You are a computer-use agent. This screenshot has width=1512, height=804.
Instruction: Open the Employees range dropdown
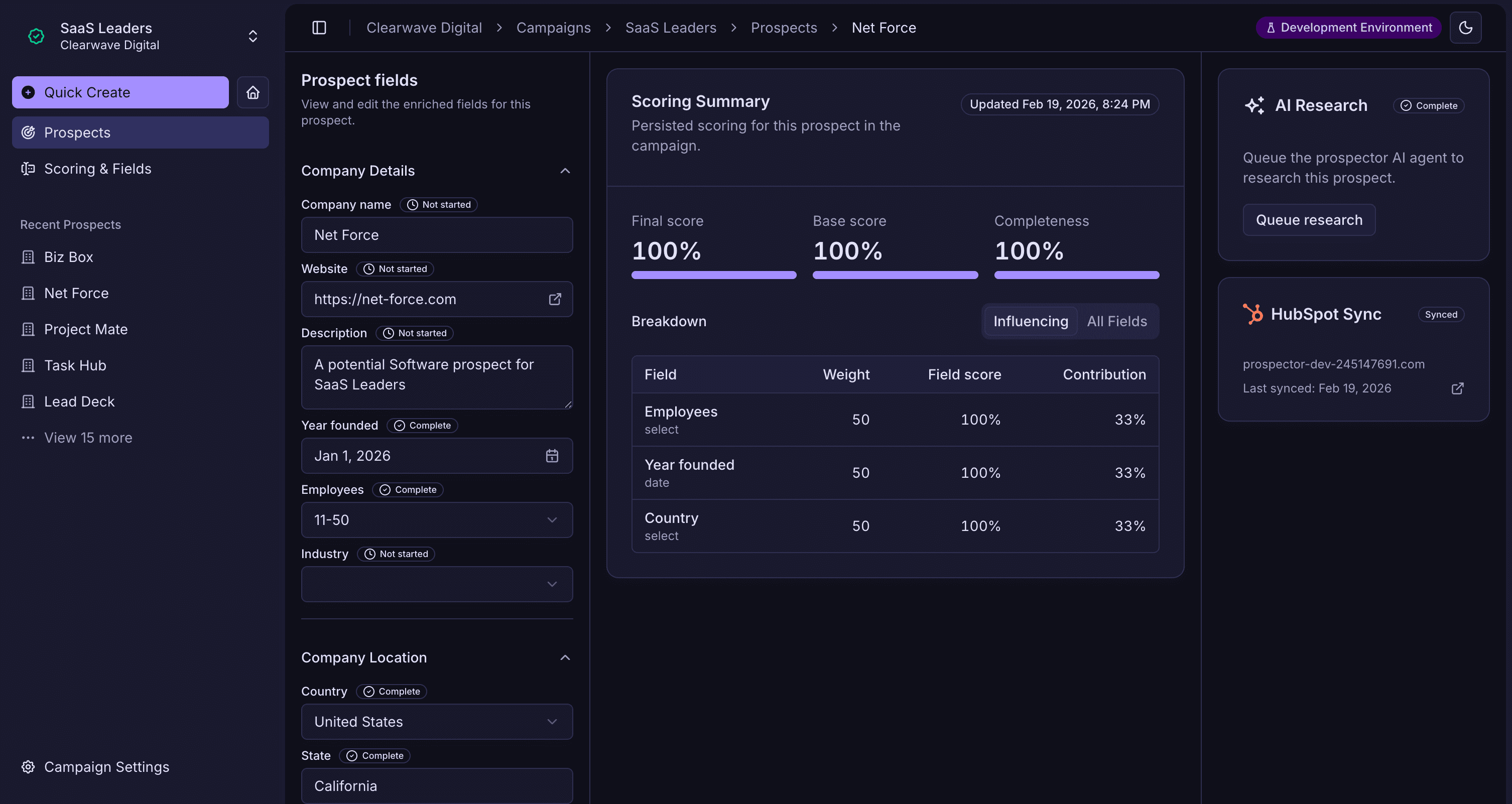[436, 520]
